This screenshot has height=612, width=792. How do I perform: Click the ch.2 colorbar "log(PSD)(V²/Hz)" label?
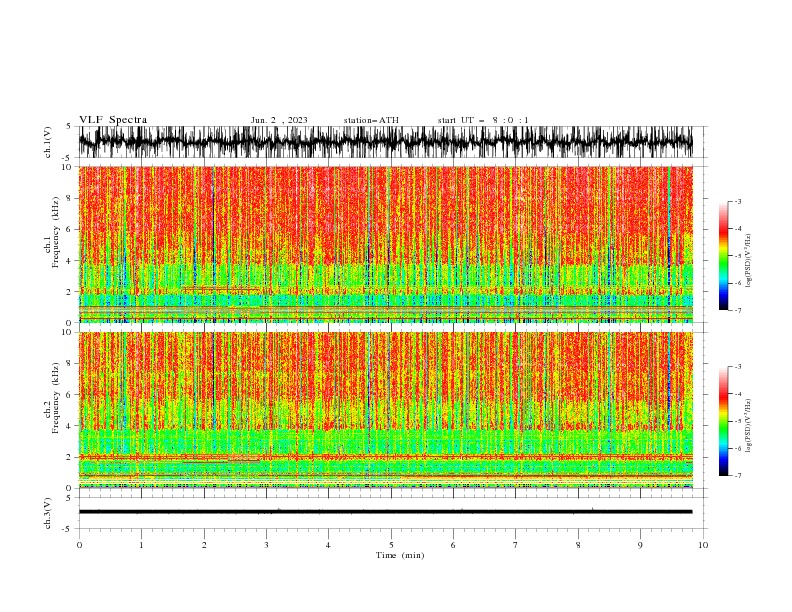coord(749,426)
